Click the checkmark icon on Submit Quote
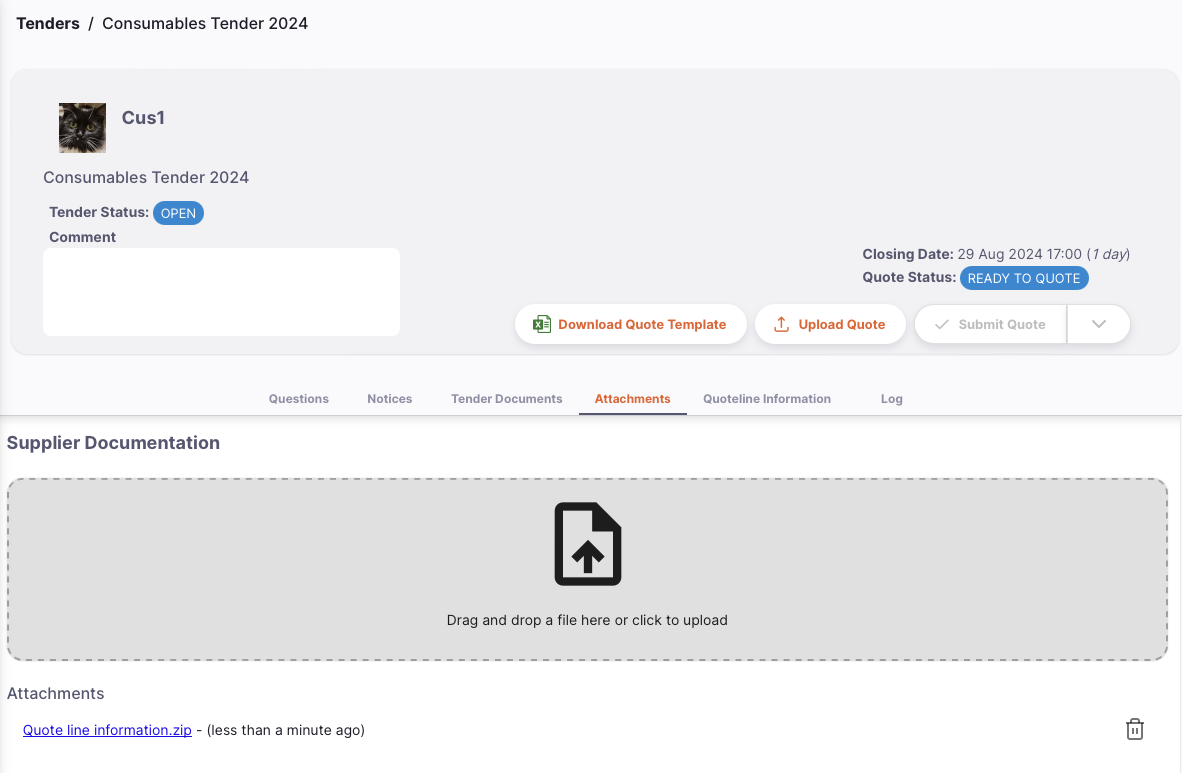Screen dimensions: 1182x773 click(x=942, y=324)
